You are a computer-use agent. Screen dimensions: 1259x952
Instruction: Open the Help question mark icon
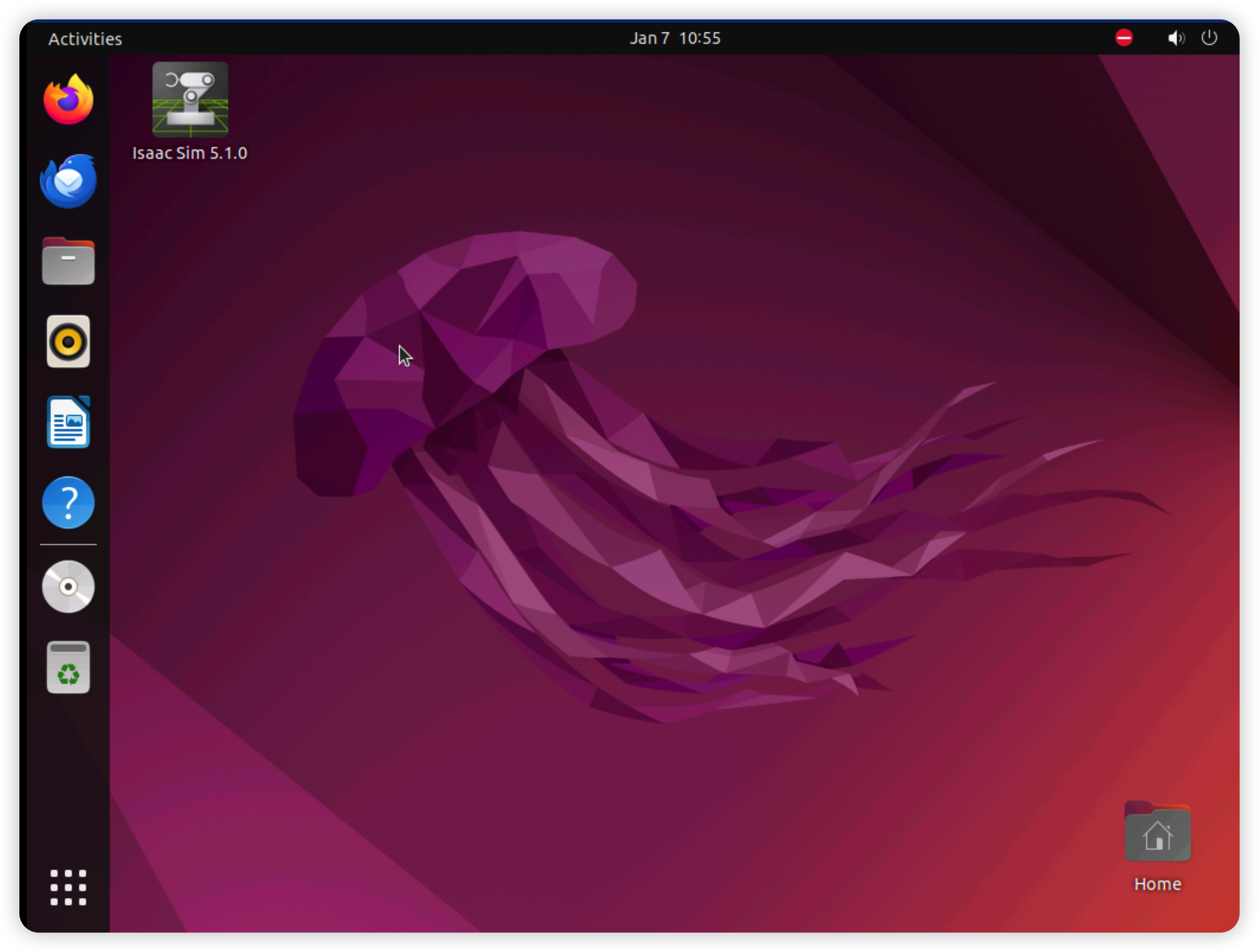68,502
